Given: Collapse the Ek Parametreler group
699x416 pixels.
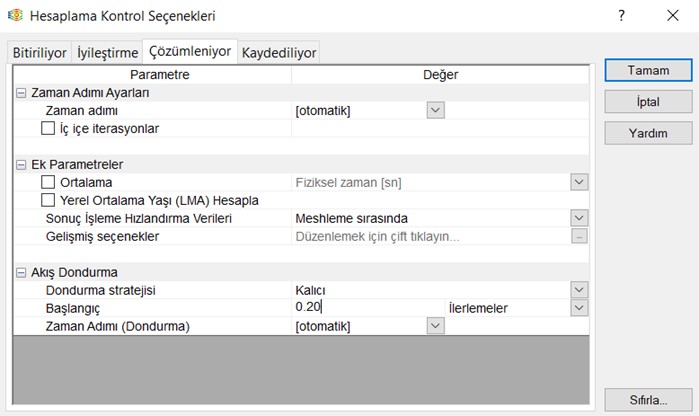Looking at the screenshot, I should pos(21,164).
